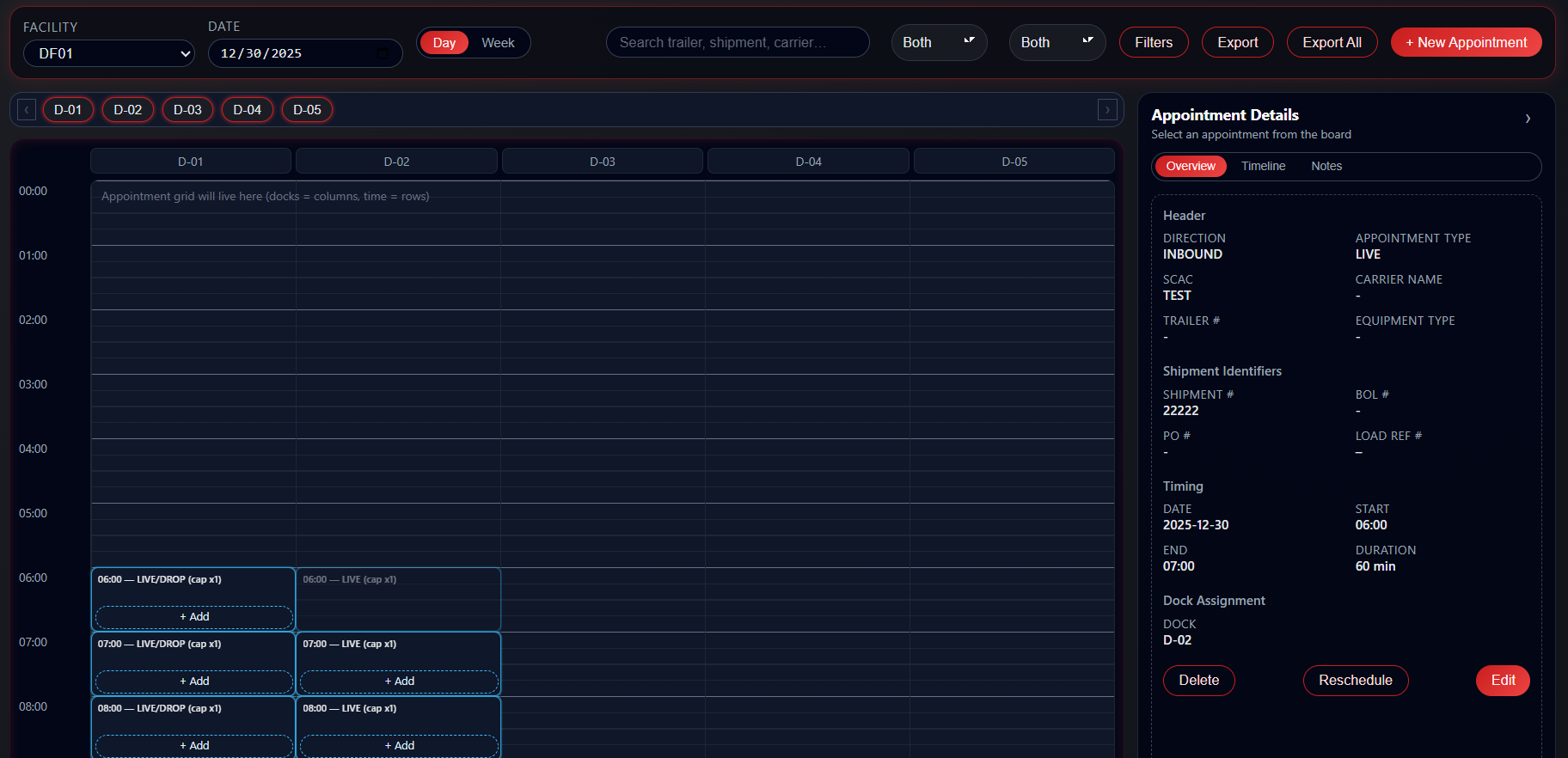Open the first Both filter dropdown
The width and height of the screenshot is (1568, 758).
[939, 42]
